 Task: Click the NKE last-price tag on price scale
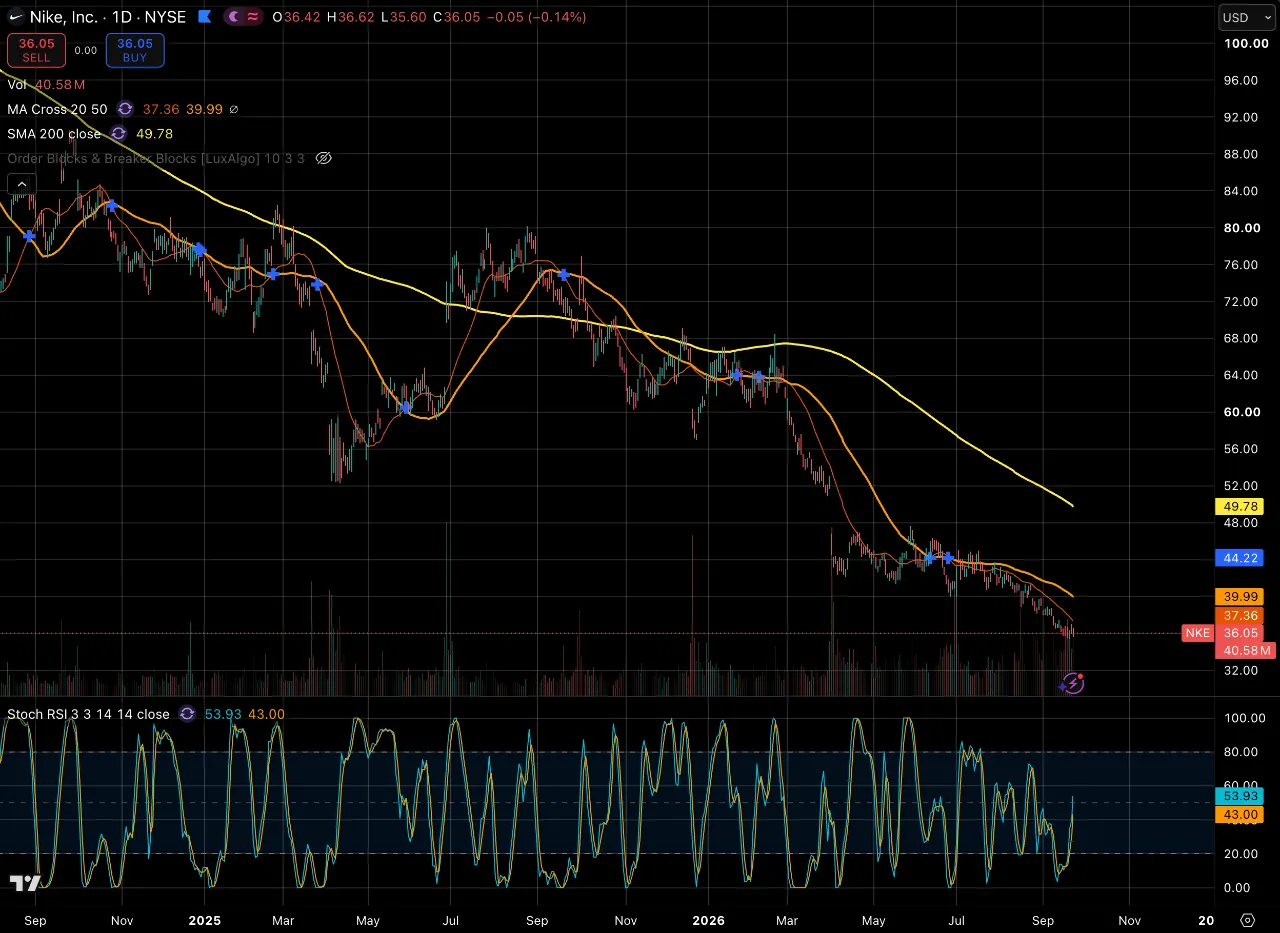(x=1197, y=633)
